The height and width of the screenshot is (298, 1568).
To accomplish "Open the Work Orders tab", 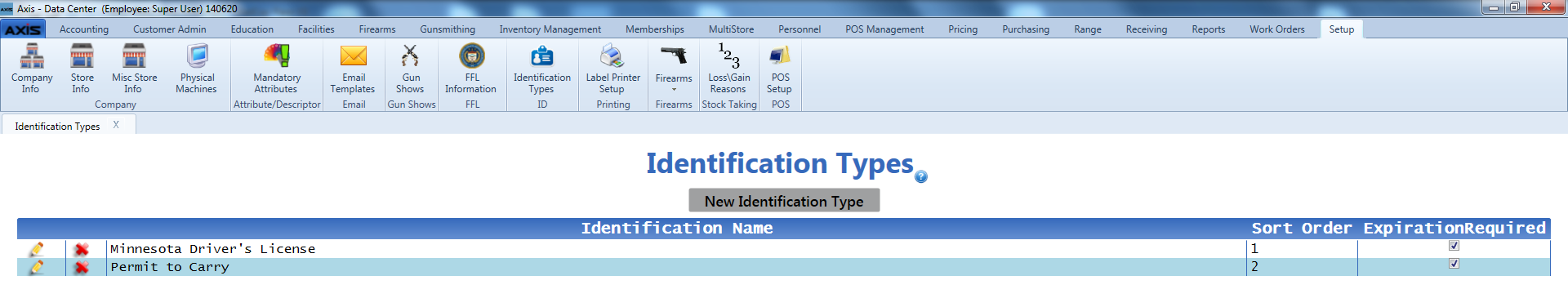I will coord(1277,29).
